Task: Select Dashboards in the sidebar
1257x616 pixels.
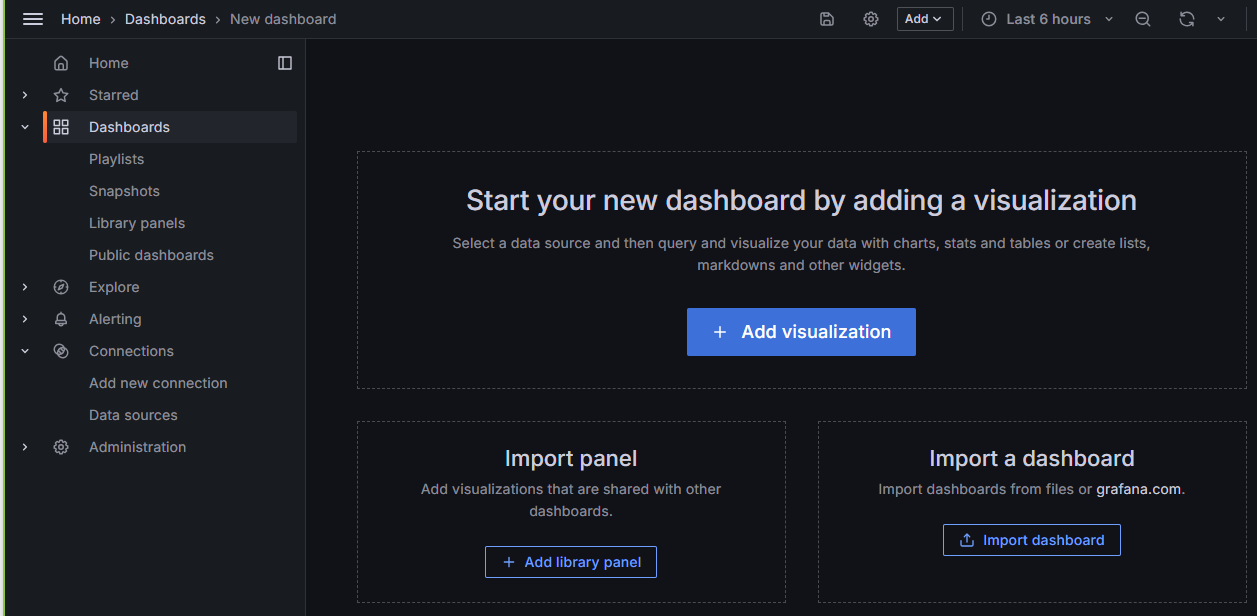Action: point(129,127)
